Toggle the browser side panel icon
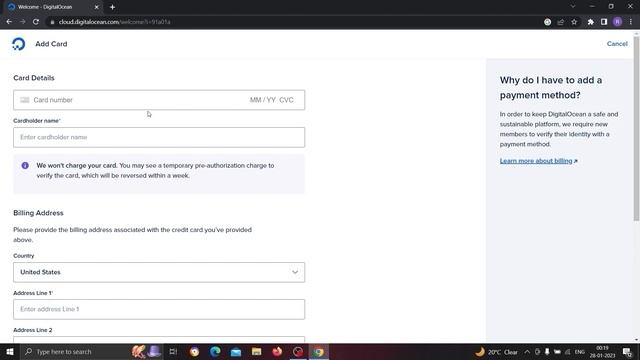Viewport: 640px width, 360px height. point(604,22)
